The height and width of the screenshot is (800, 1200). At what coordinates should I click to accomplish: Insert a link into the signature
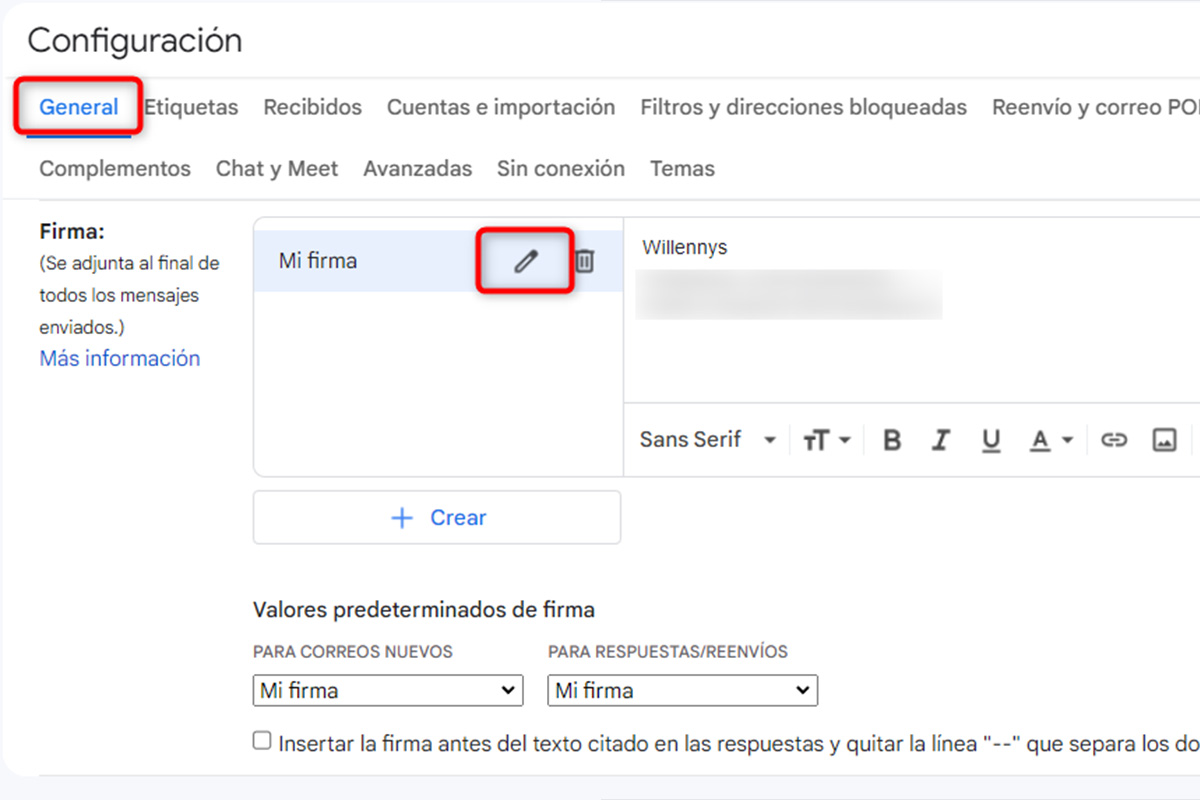pyautogui.click(x=1114, y=439)
